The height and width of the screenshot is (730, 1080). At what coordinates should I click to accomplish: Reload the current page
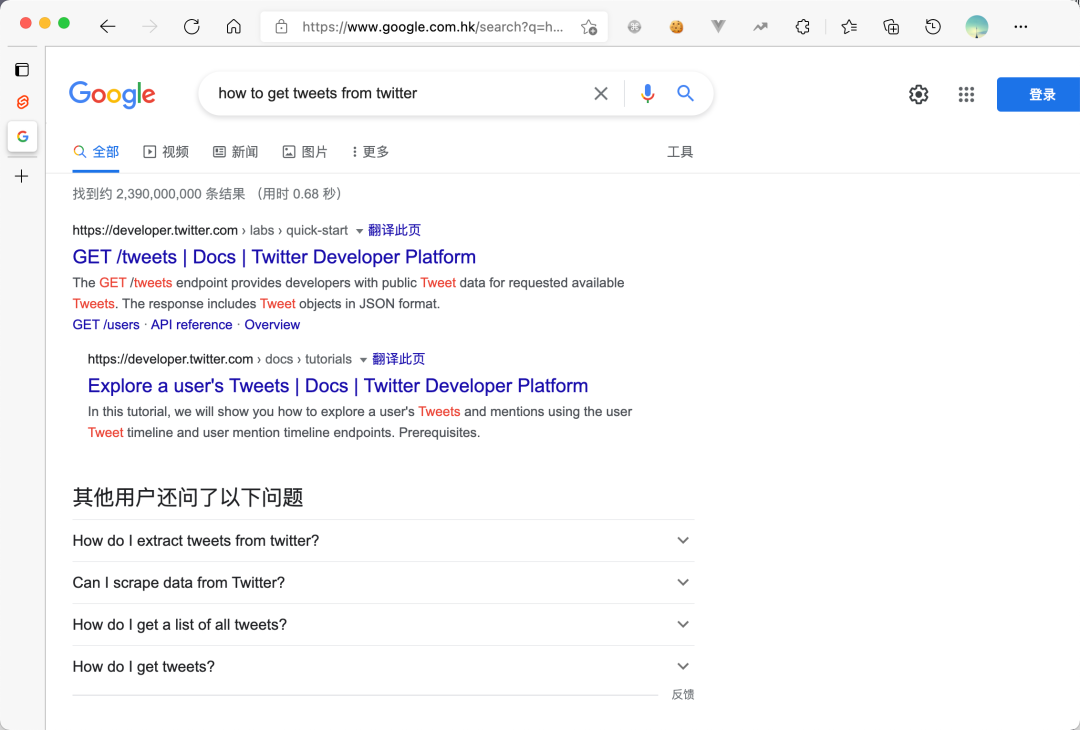tap(191, 27)
